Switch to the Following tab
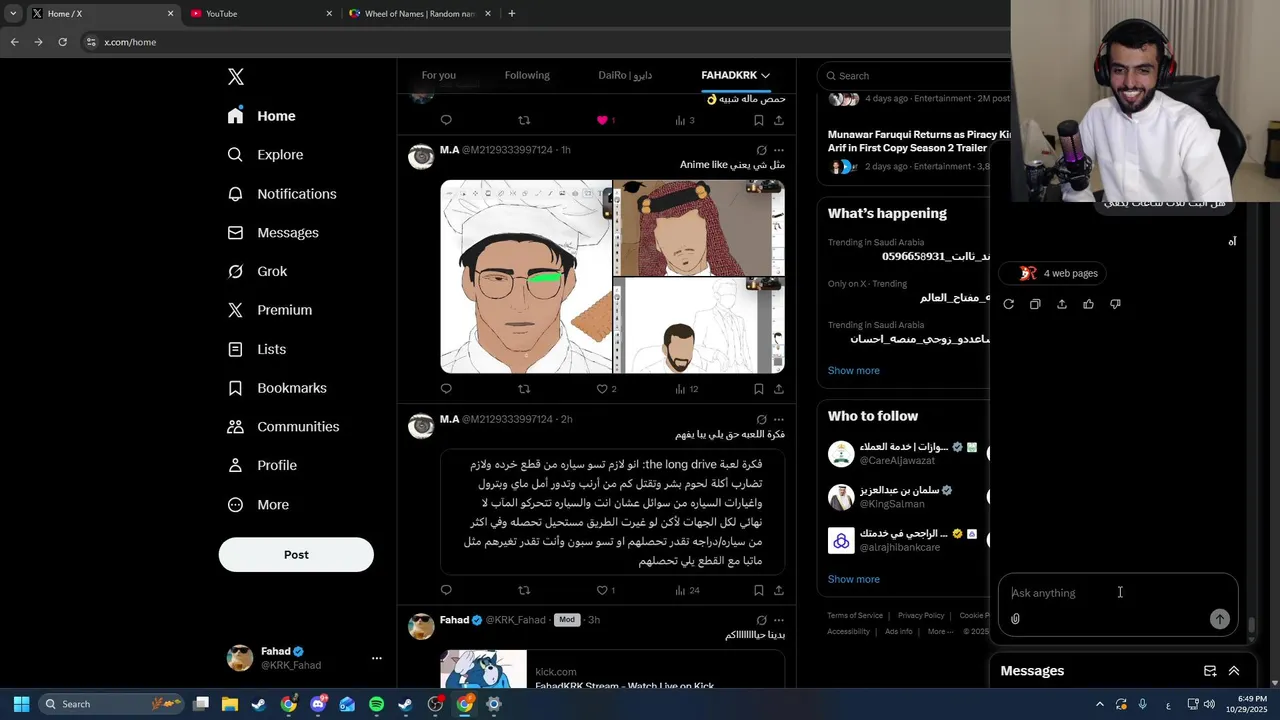 tap(527, 75)
